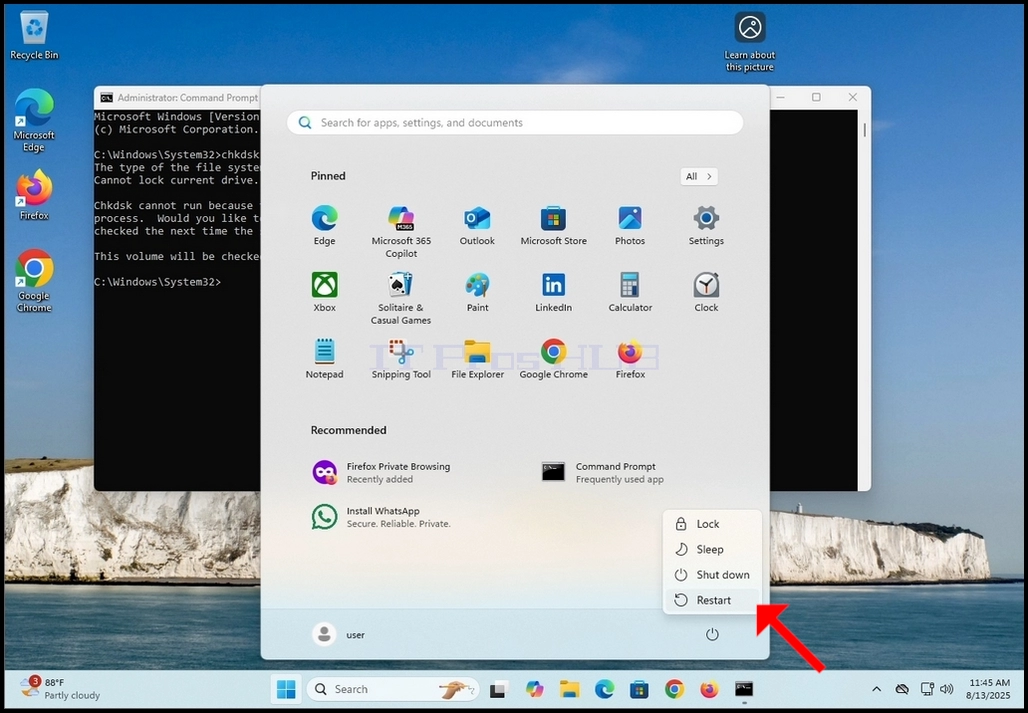The image size is (1028, 713).
Task: Click the network tray icon
Action: [927, 689]
